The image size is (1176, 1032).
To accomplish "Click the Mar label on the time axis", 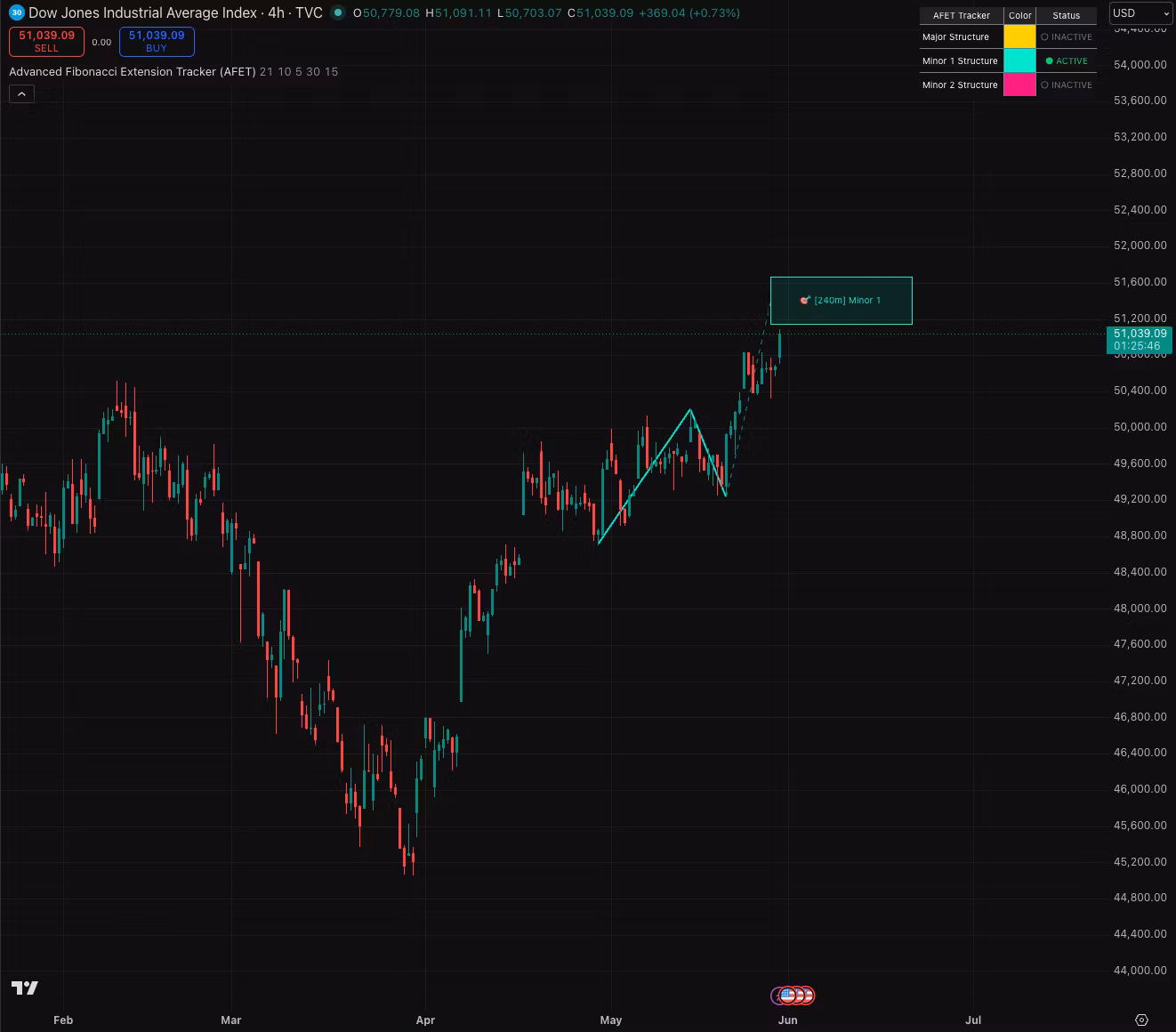I will (x=231, y=1020).
